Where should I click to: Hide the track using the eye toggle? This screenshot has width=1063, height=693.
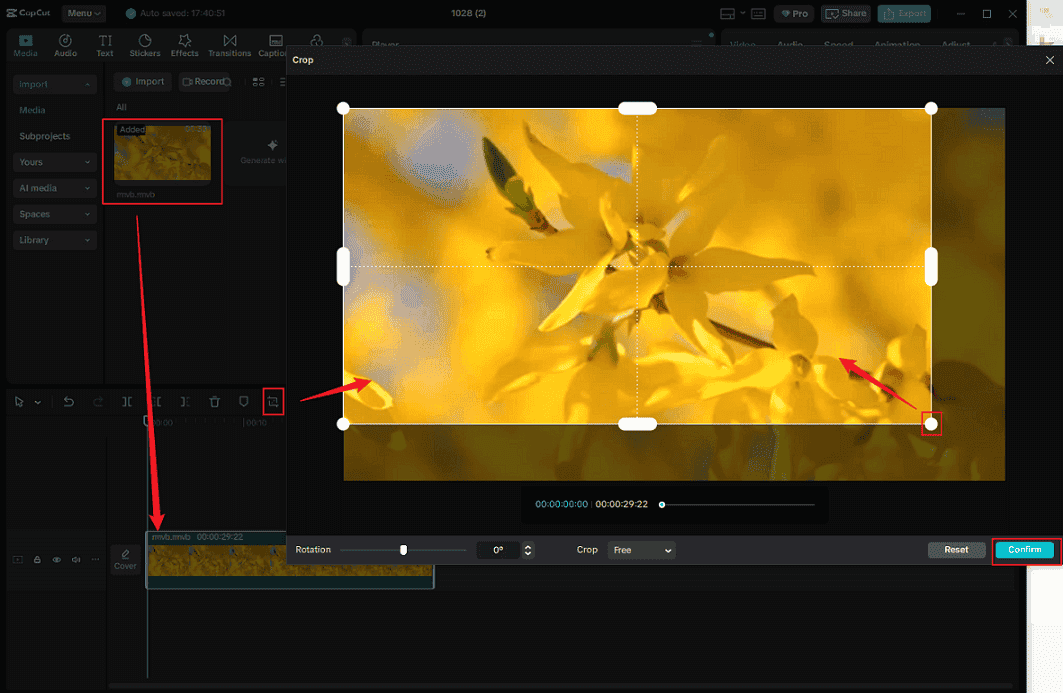point(56,559)
